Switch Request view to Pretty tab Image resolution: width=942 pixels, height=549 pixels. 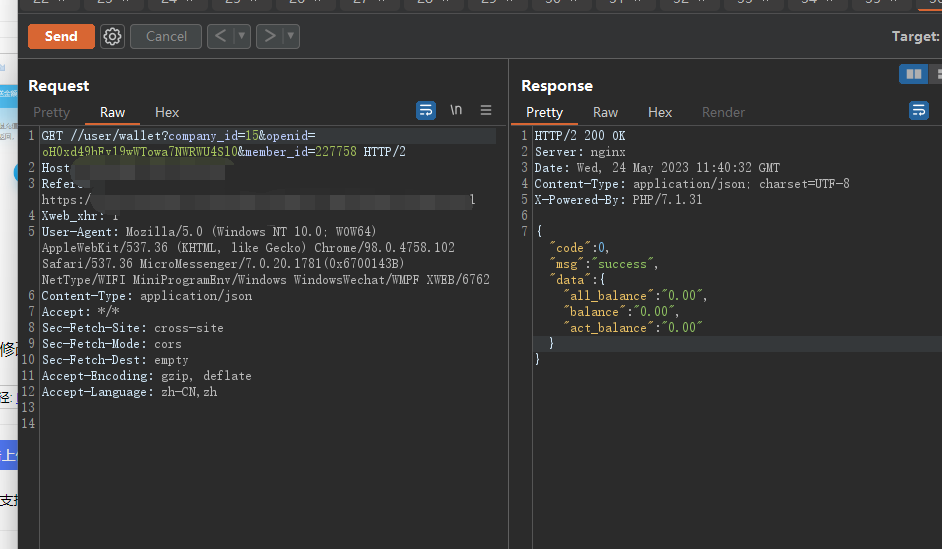tap(52, 112)
